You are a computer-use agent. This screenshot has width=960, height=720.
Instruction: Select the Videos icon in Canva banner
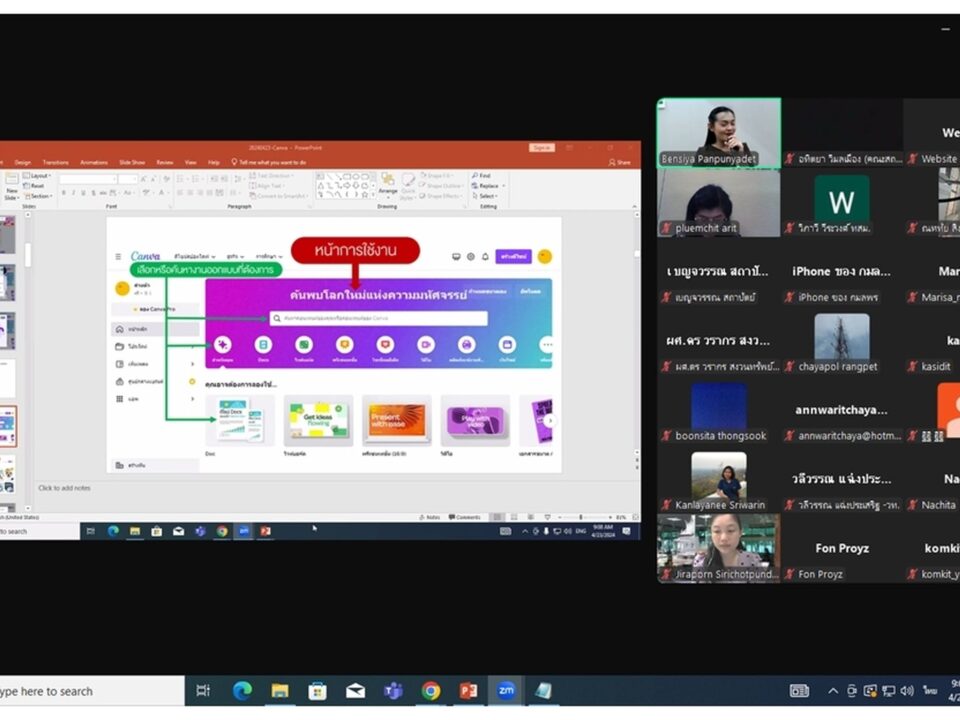click(426, 345)
